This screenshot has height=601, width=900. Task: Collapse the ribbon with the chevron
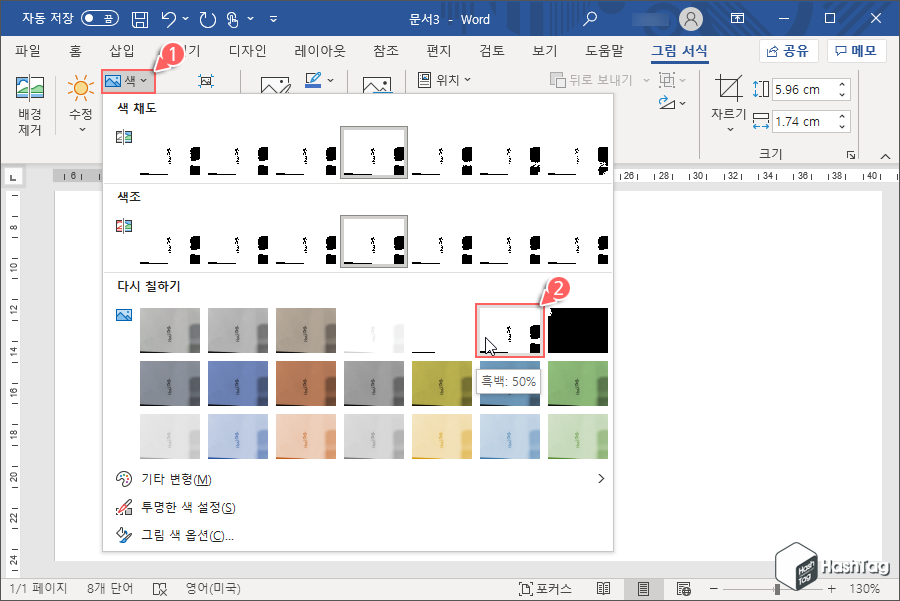[x=886, y=156]
